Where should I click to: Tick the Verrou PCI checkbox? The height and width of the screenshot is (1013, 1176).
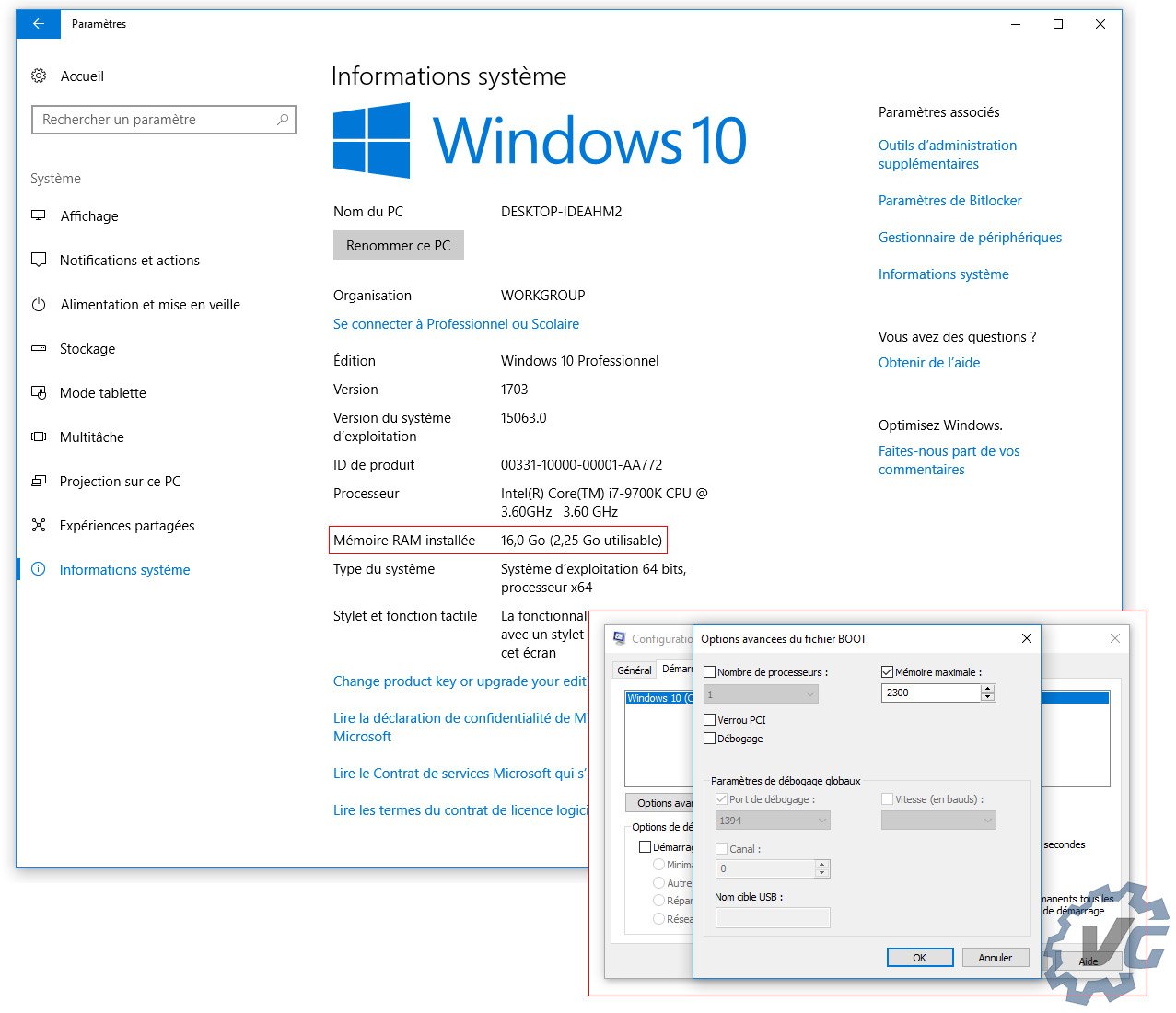click(x=710, y=720)
